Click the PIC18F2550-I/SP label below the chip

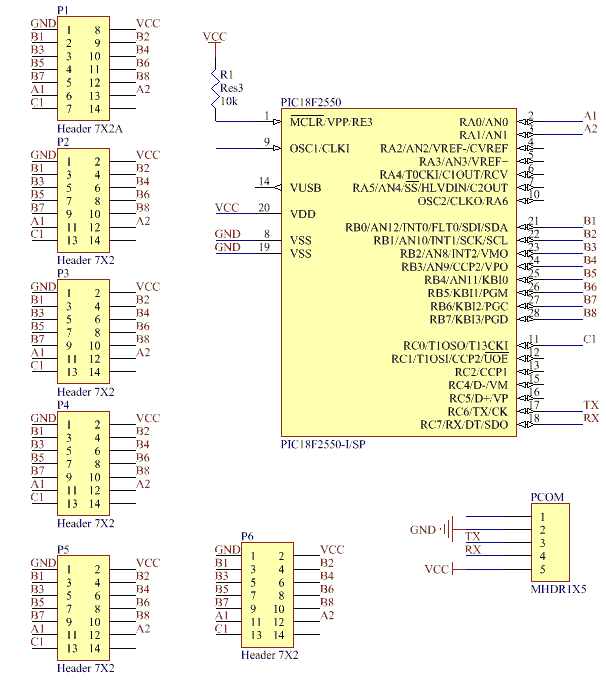(x=323, y=444)
